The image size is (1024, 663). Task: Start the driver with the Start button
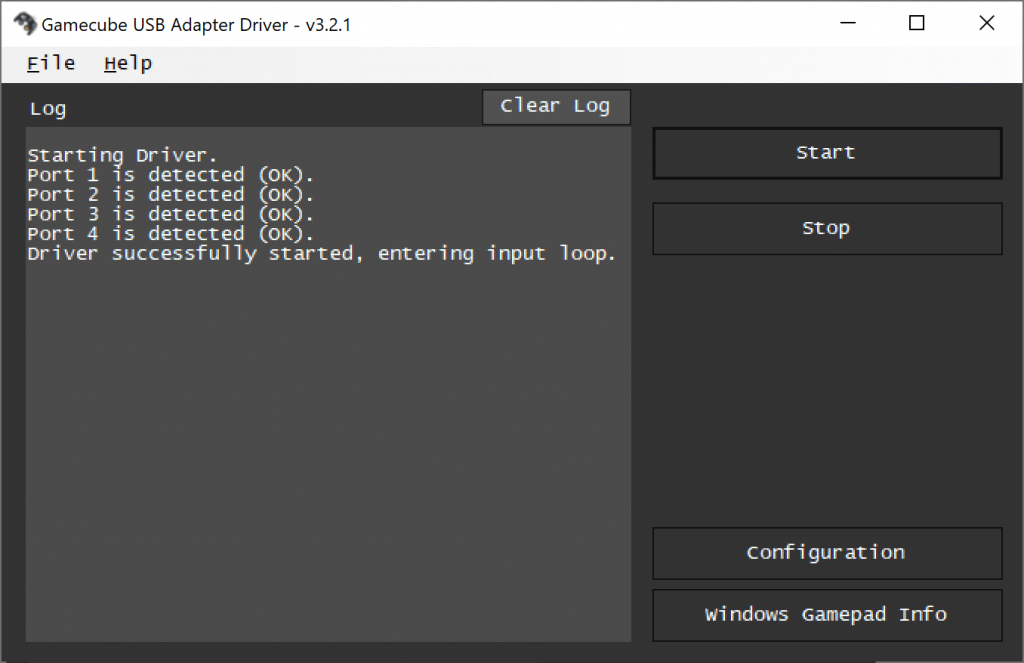[826, 153]
